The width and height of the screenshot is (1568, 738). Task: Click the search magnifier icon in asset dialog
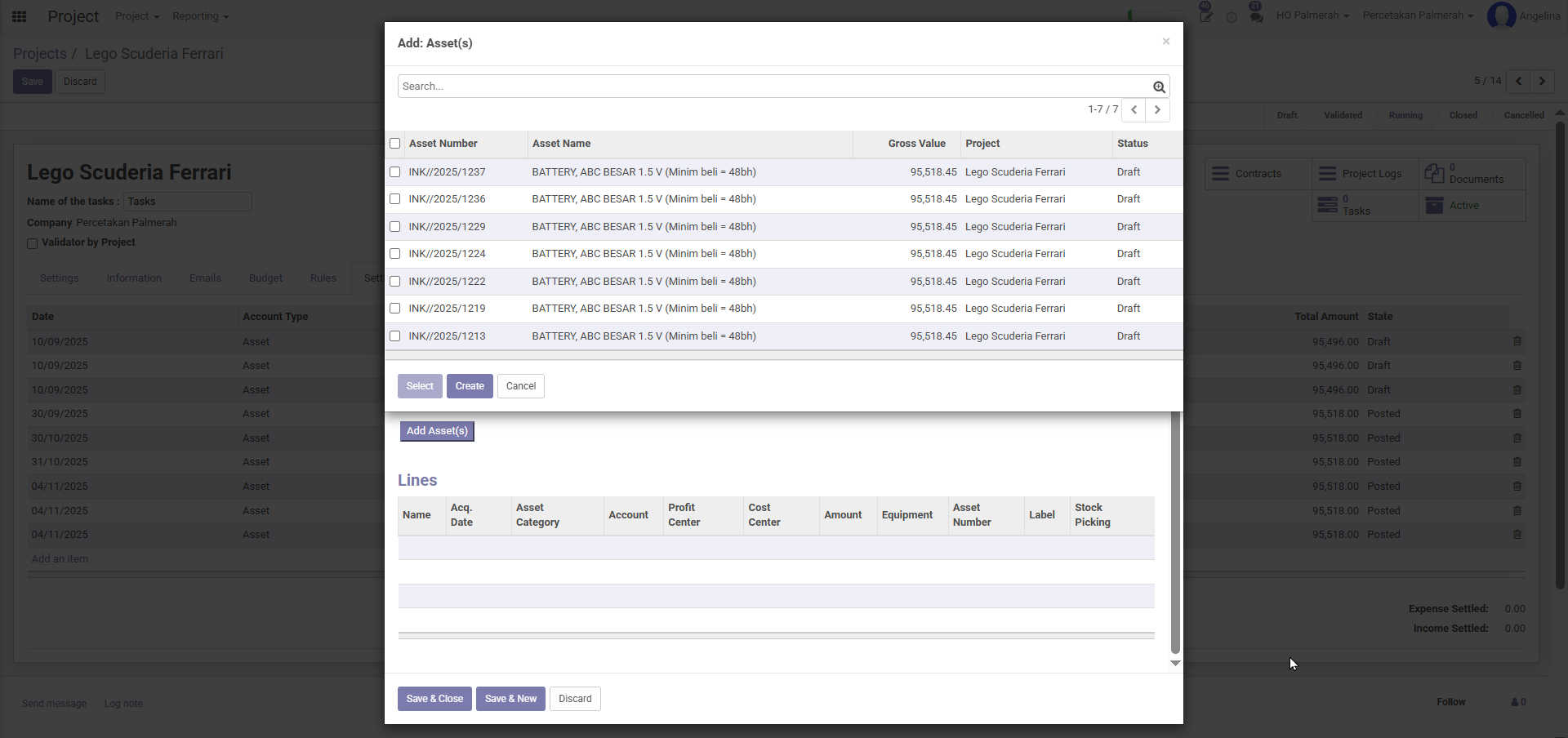[1158, 87]
